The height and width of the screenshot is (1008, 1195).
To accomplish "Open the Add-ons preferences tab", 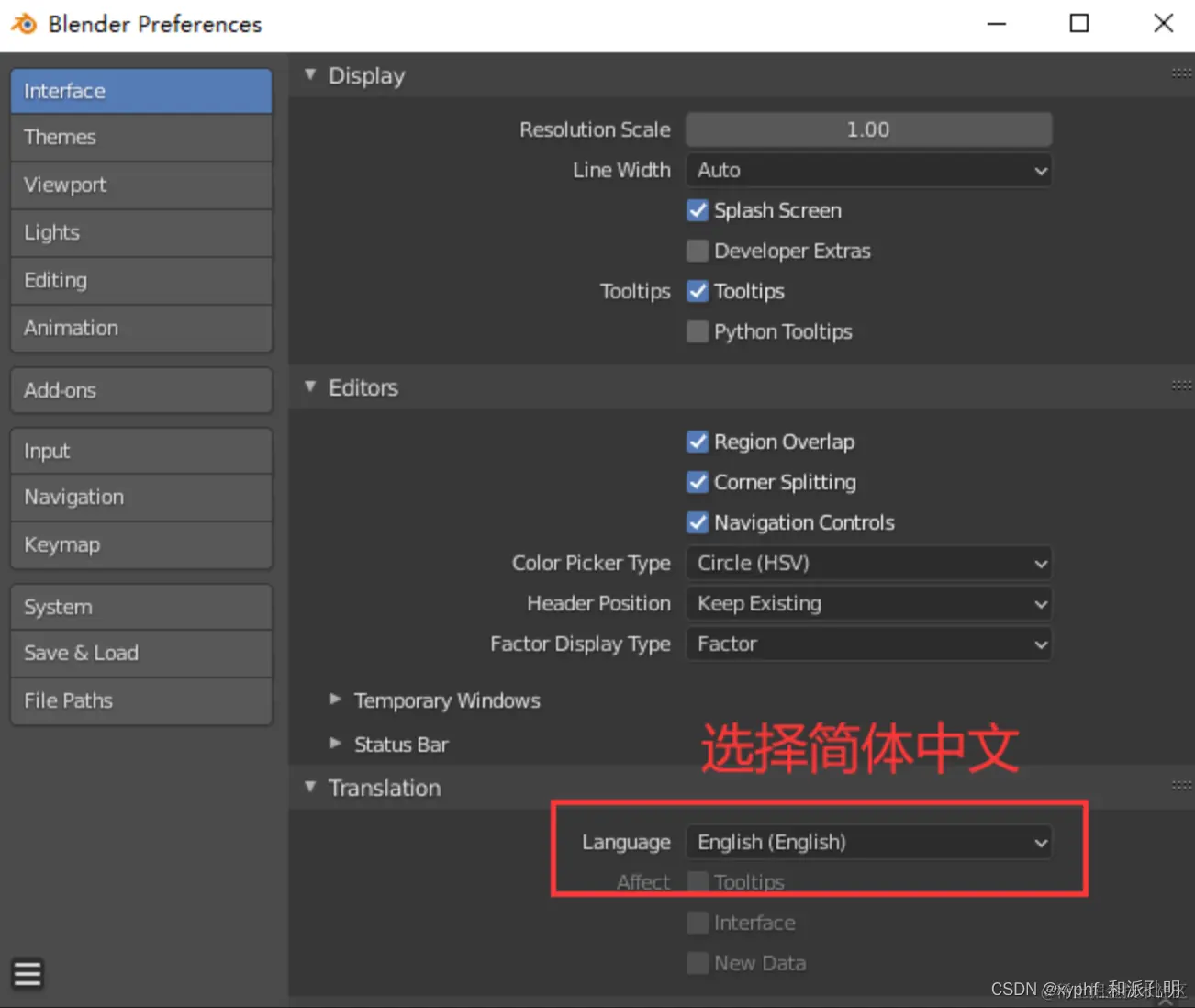I will [141, 390].
